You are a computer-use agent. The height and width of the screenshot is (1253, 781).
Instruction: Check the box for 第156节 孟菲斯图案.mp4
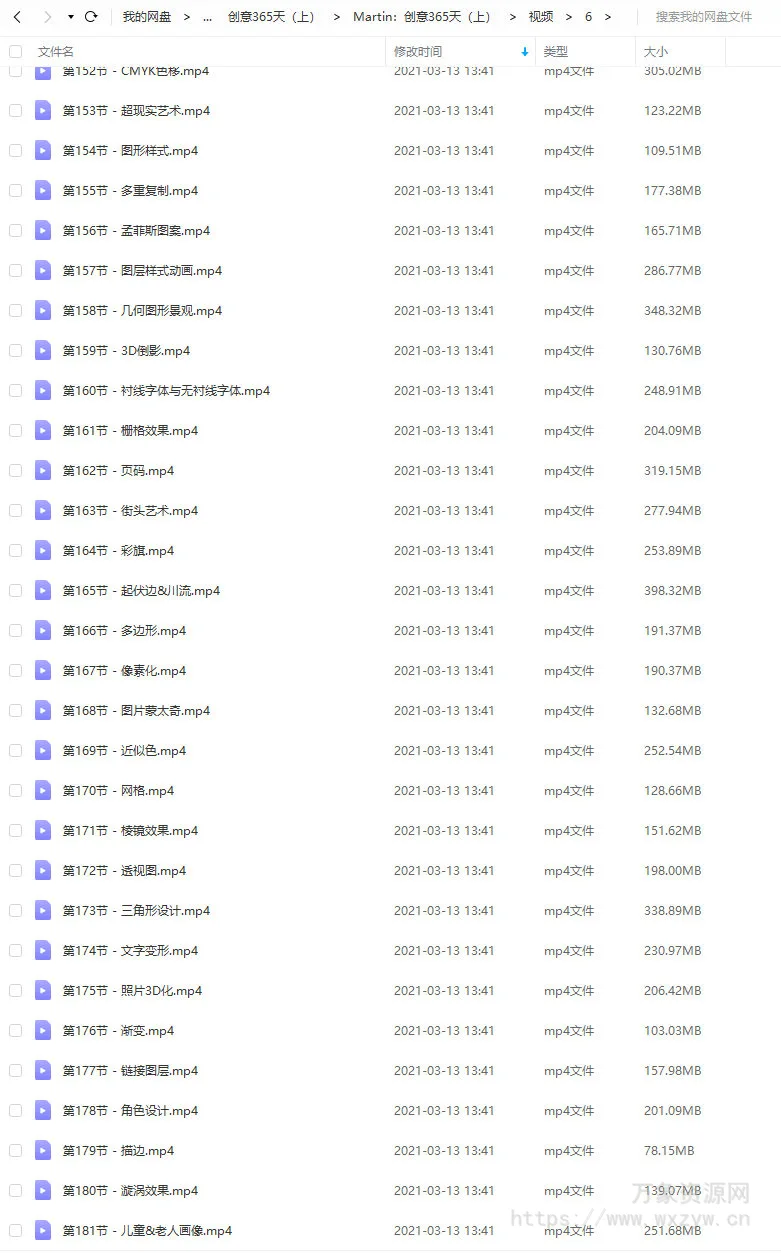click(x=15, y=230)
